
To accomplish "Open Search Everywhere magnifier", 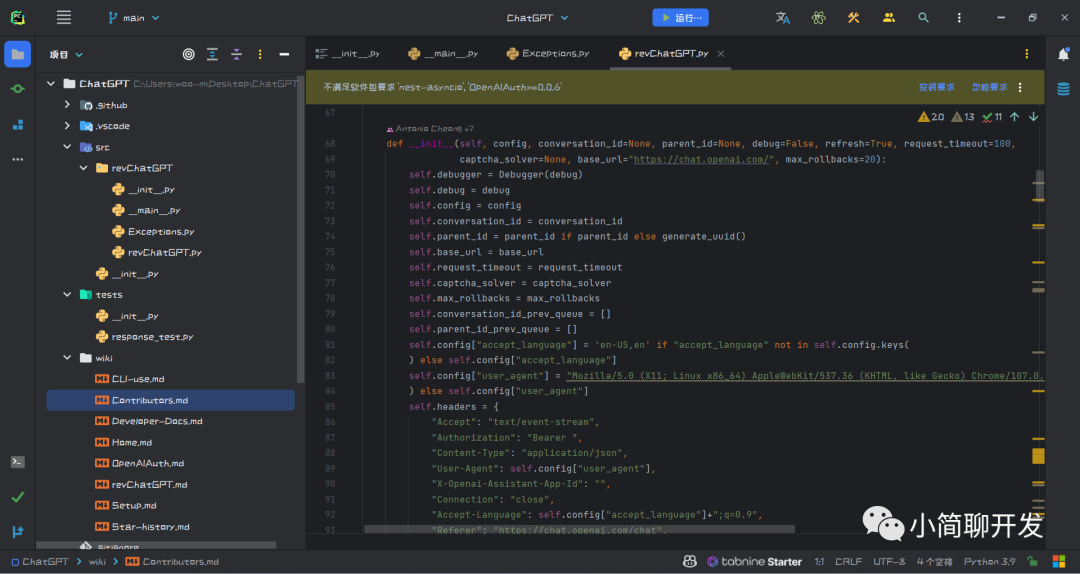I will [924, 18].
